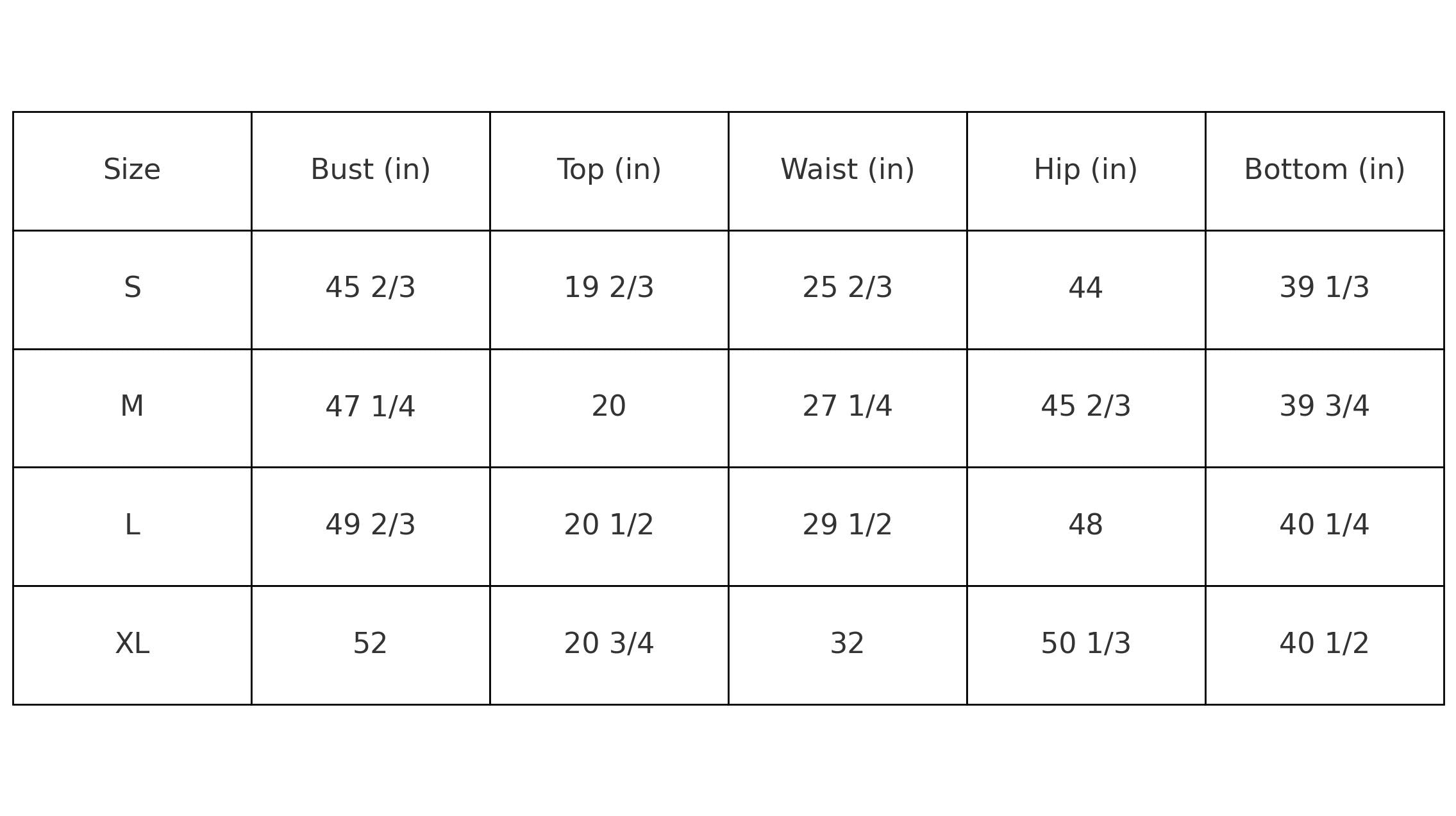Image resolution: width=1456 pixels, height=816 pixels.
Task: Click the Top (in) column header
Action: (609, 170)
